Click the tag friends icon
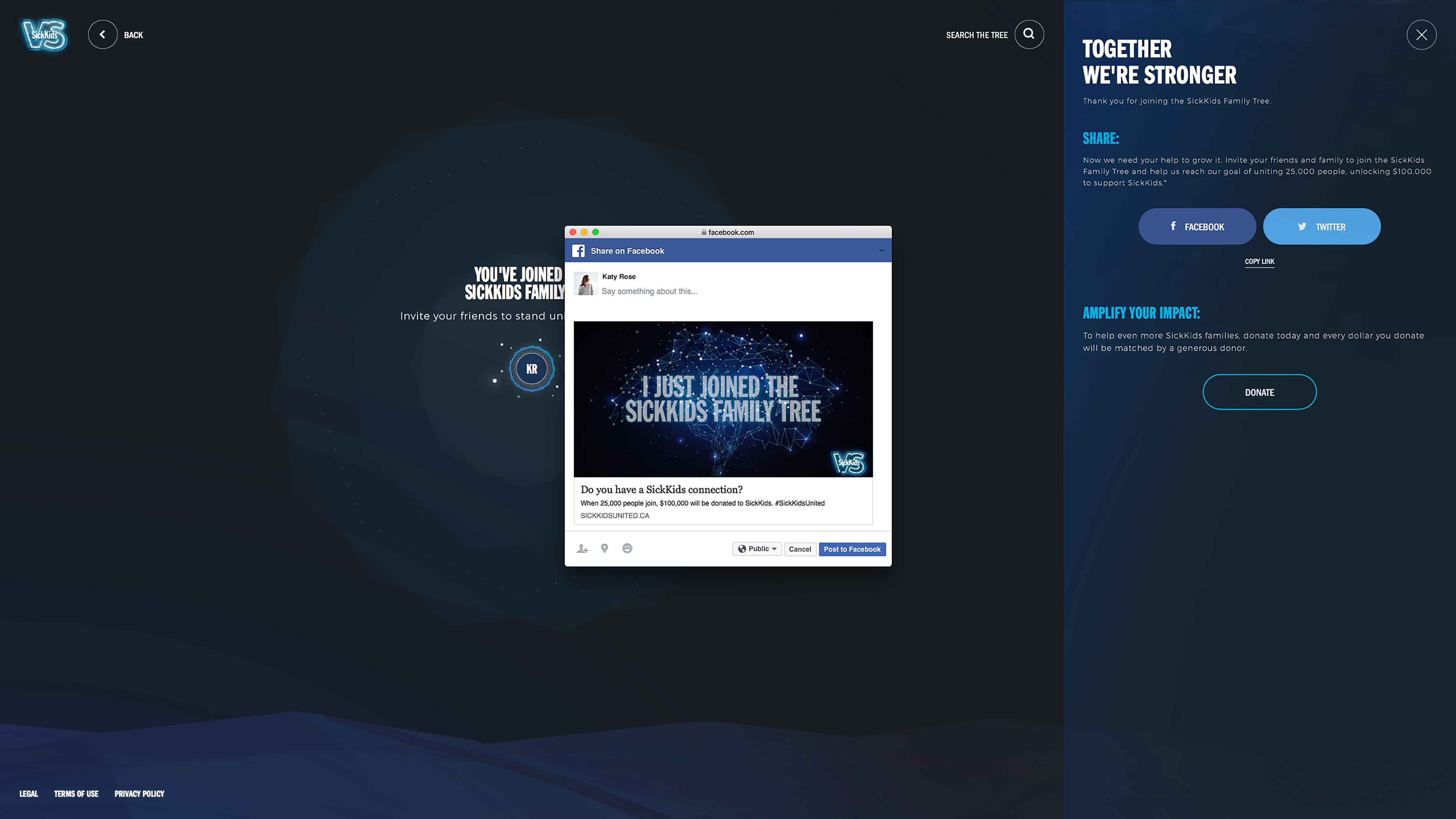The image size is (1456, 819). click(582, 548)
